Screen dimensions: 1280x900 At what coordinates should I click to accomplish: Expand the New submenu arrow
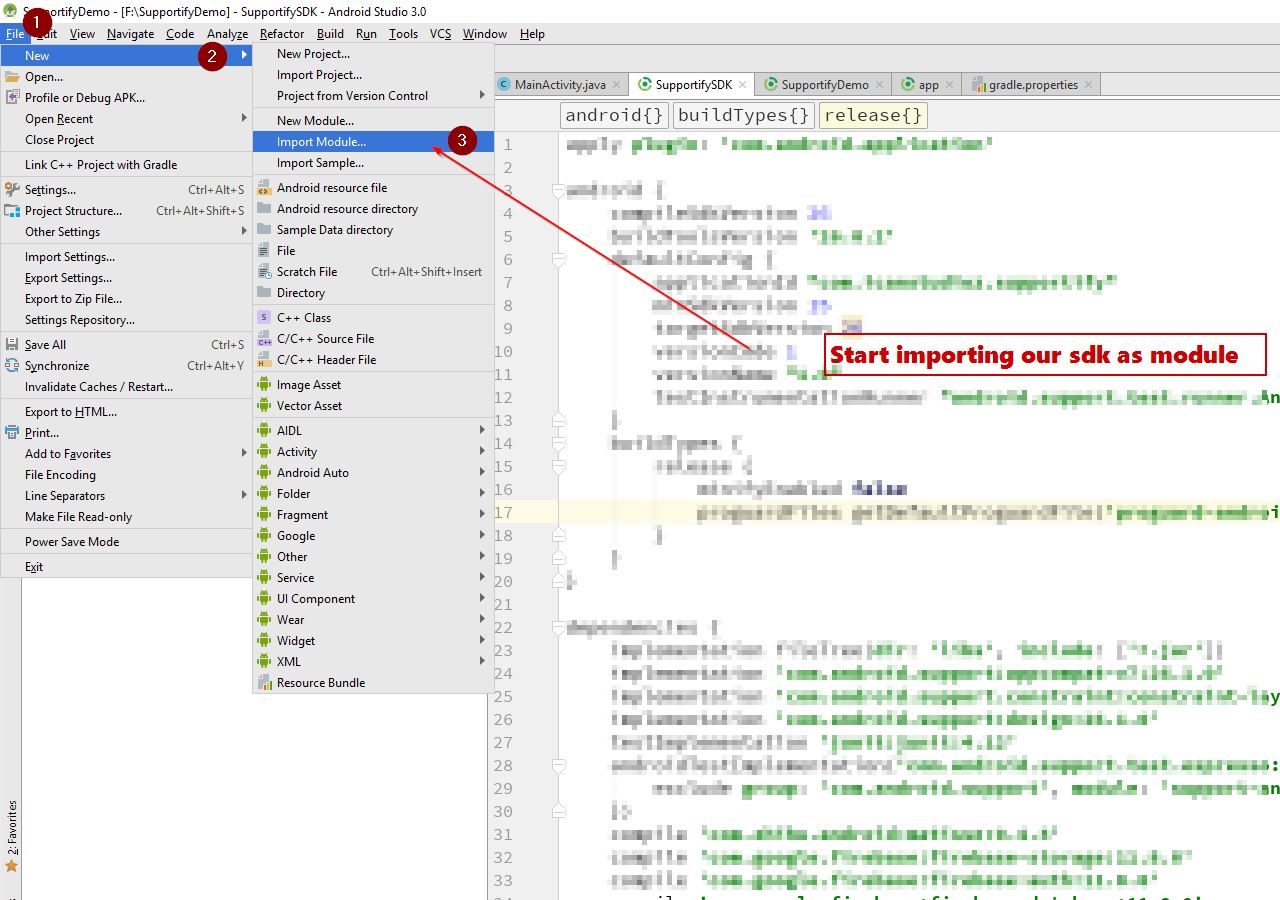[x=244, y=56]
